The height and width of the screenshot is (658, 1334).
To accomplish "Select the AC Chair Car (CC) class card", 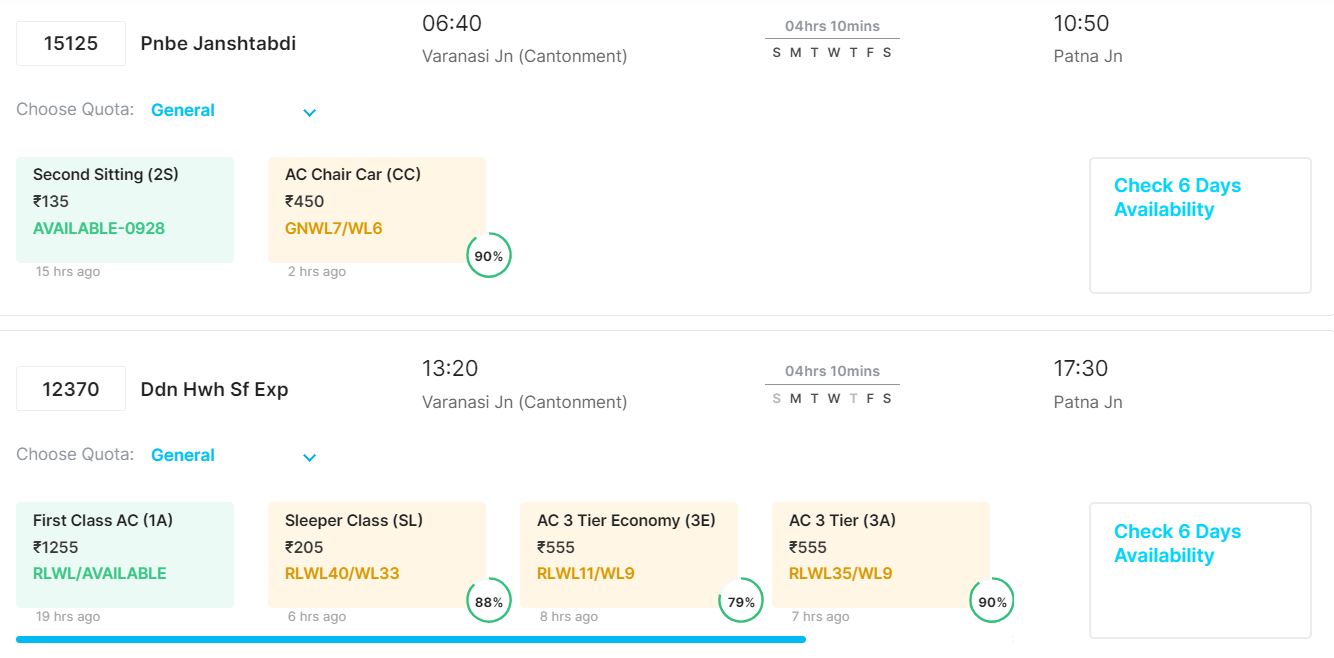I will tap(377, 209).
